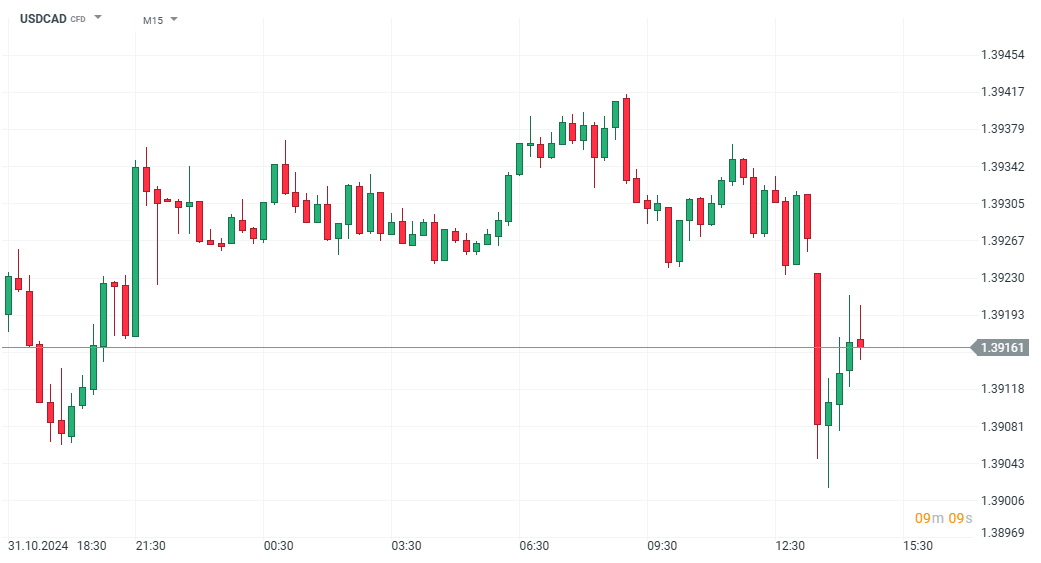
Task: Expand the M15 timeframe dropdown arrow
Action: click(174, 19)
